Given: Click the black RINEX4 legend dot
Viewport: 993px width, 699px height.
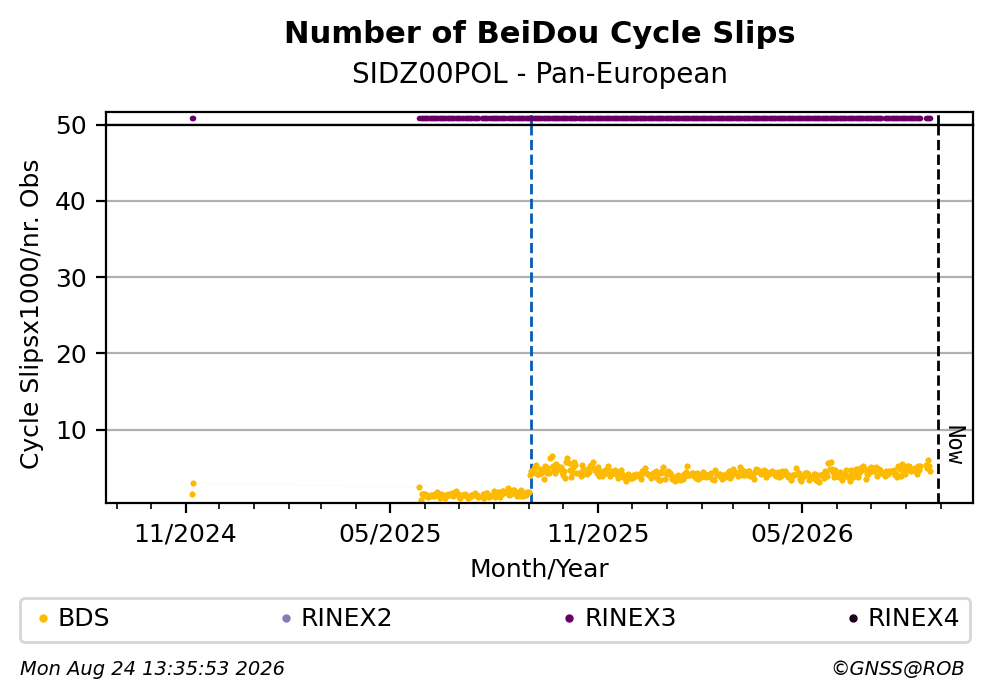Looking at the screenshot, I should pyautogui.click(x=853, y=619).
